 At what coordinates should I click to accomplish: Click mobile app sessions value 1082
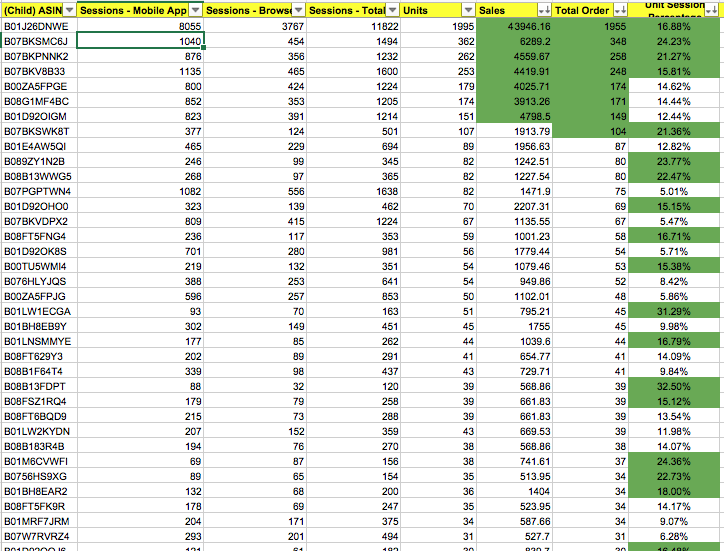pyautogui.click(x=140, y=192)
